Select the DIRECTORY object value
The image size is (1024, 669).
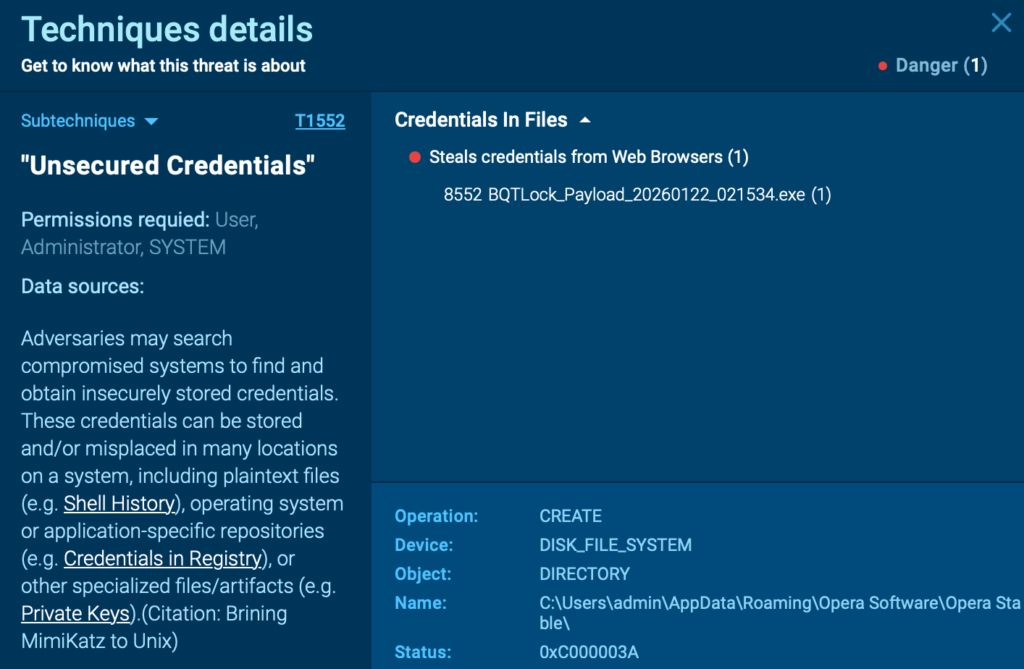click(x=584, y=574)
